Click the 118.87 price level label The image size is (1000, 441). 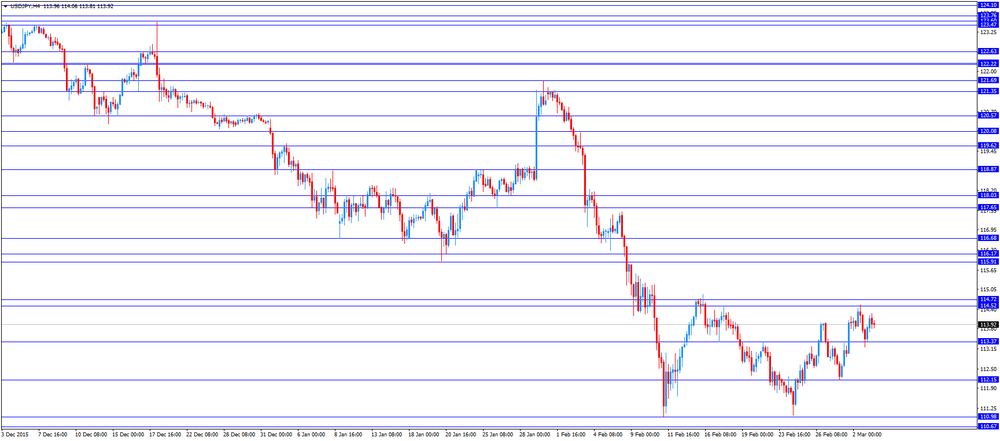(989, 169)
